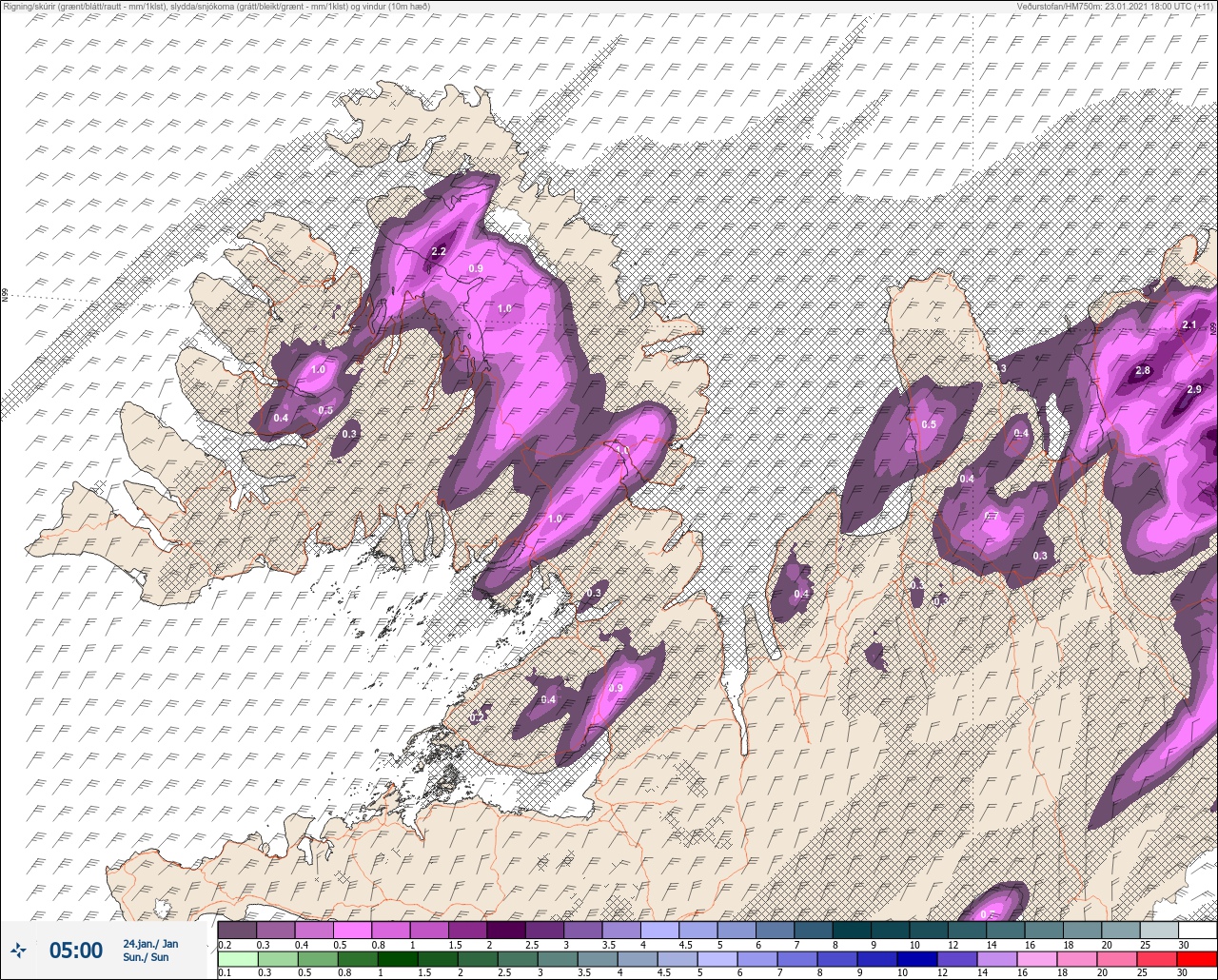Click the 0.9 value beside the 2.2 peak

pyautogui.click(x=476, y=269)
